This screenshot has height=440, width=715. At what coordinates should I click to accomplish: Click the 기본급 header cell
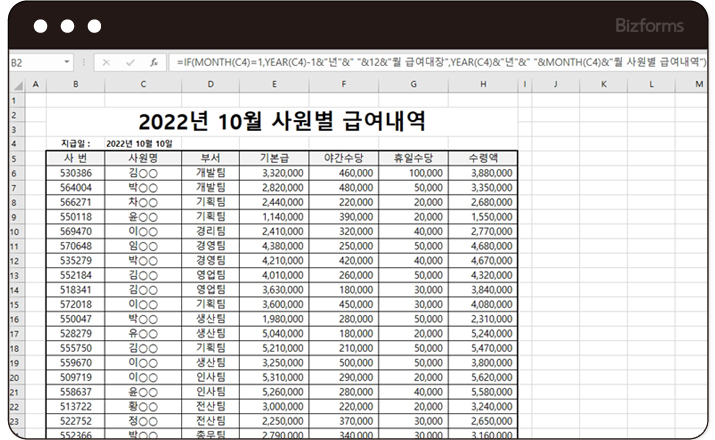point(275,158)
